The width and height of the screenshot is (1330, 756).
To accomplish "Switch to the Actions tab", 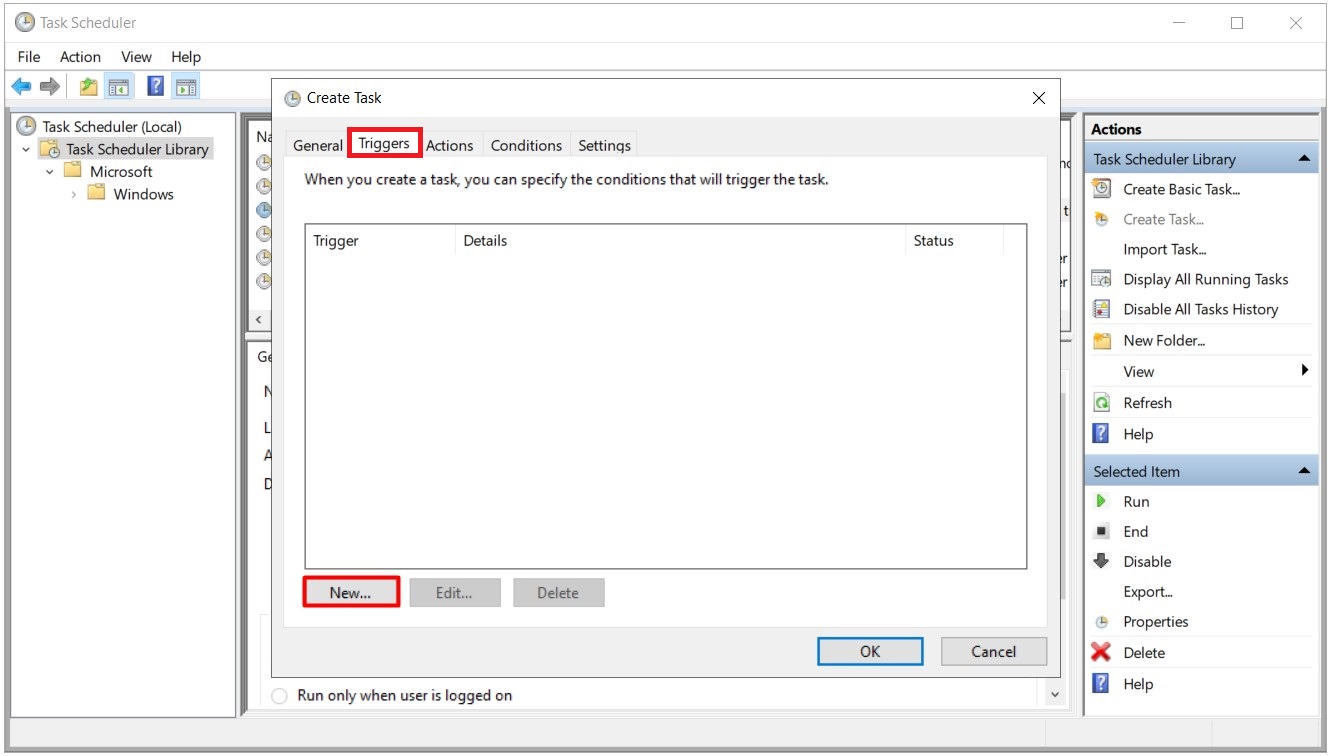I will point(450,145).
